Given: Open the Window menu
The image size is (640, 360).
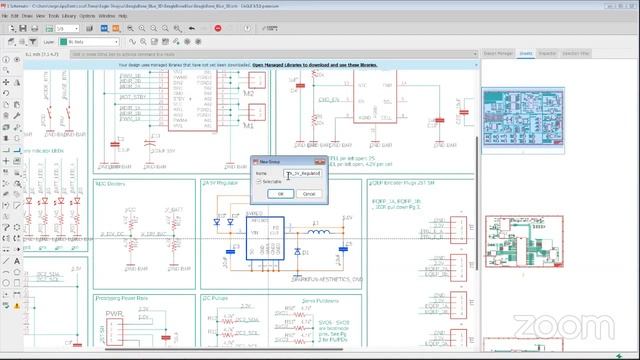Looking at the screenshot, I should click(x=107, y=16).
